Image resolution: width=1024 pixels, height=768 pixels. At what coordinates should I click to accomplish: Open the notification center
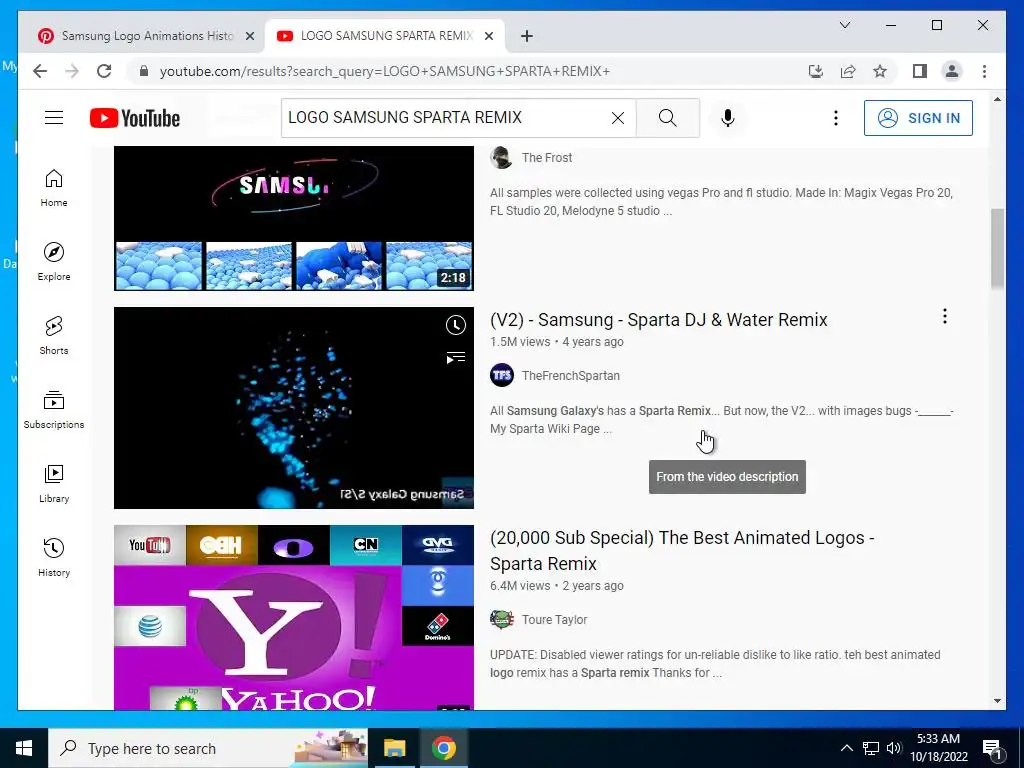(x=991, y=748)
